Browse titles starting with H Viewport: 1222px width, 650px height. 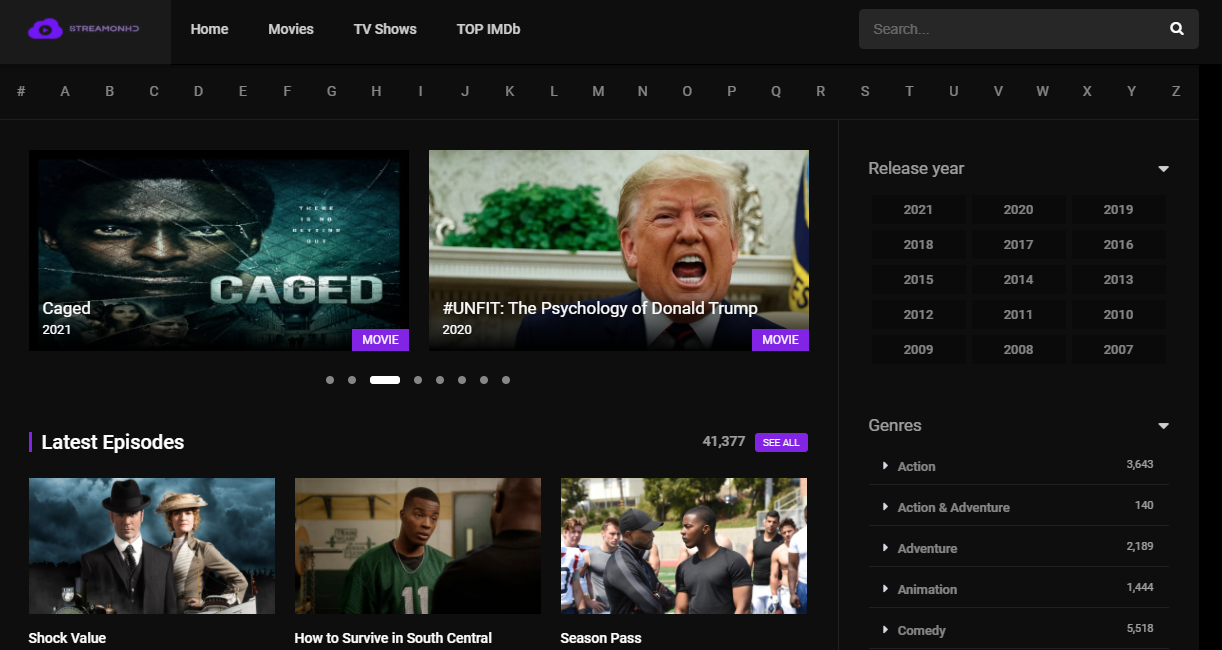pos(376,91)
